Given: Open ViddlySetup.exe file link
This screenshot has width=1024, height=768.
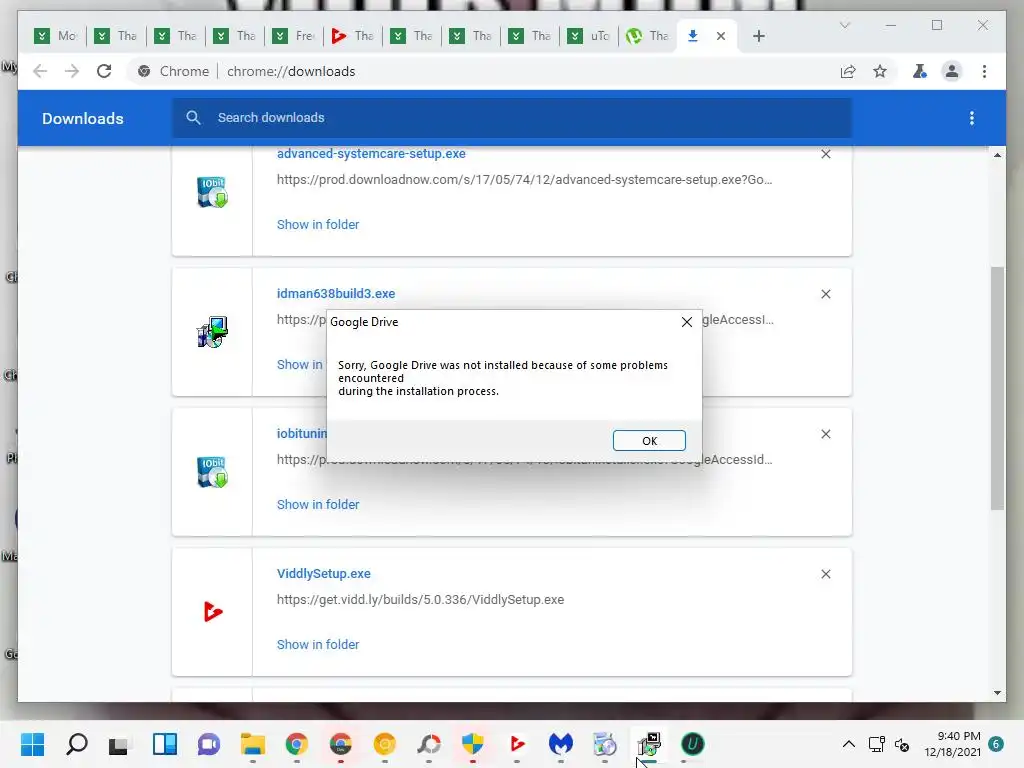Looking at the screenshot, I should tap(324, 574).
